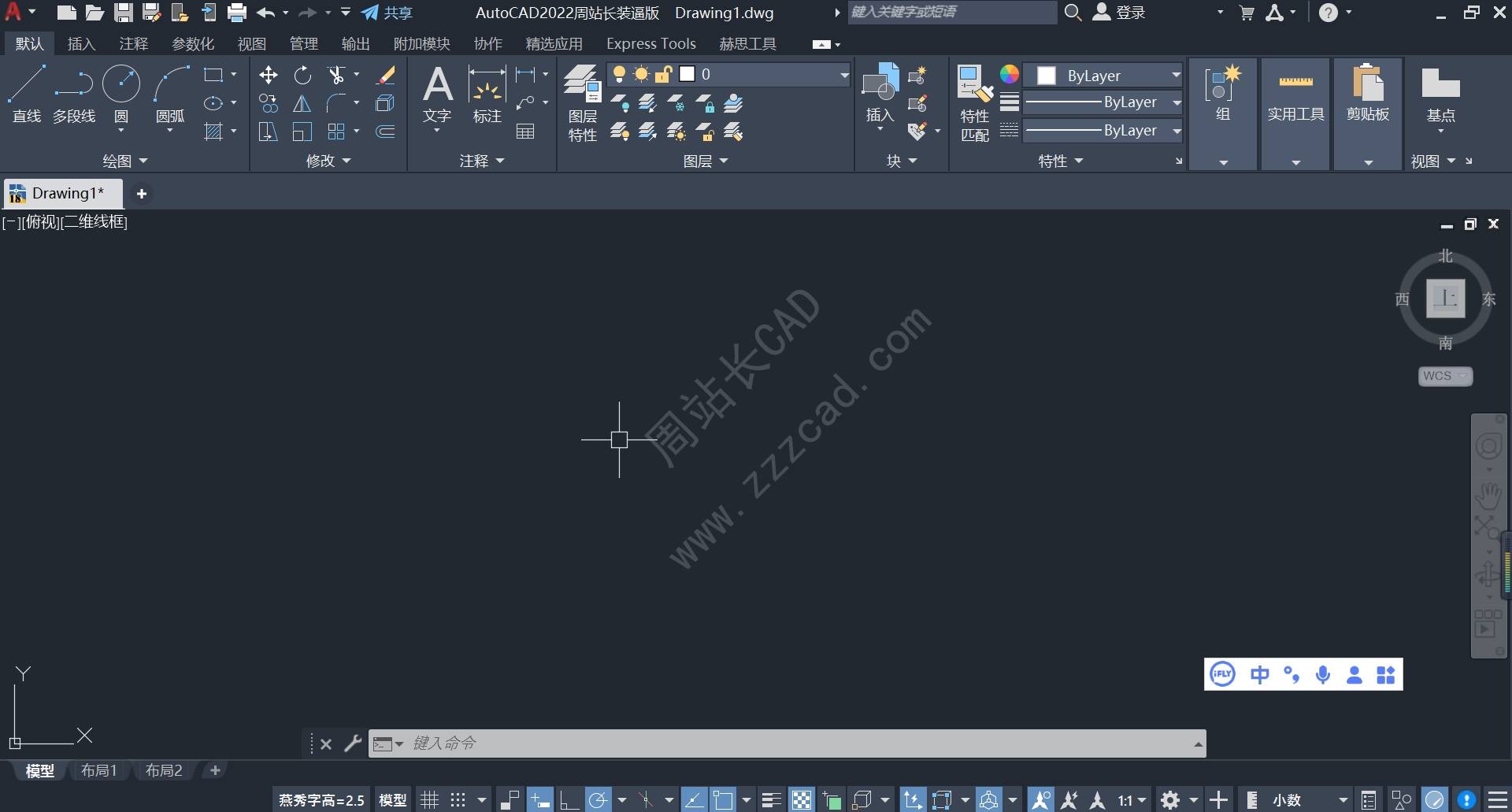1512x812 pixels.
Task: Click the white layer color swatch next to 0
Action: click(687, 74)
